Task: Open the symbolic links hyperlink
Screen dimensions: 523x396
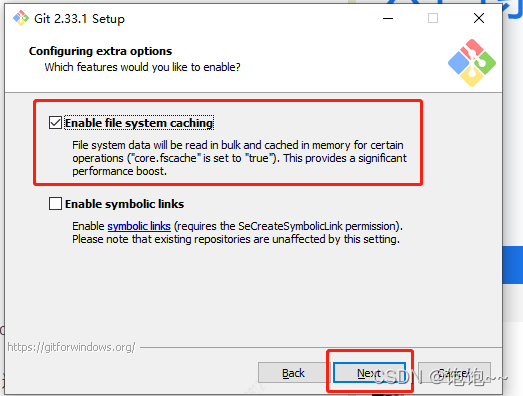Action: pyautogui.click(x=139, y=226)
